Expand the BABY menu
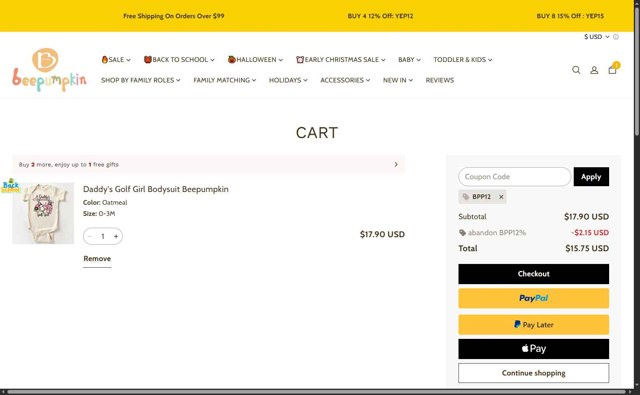 (x=409, y=60)
